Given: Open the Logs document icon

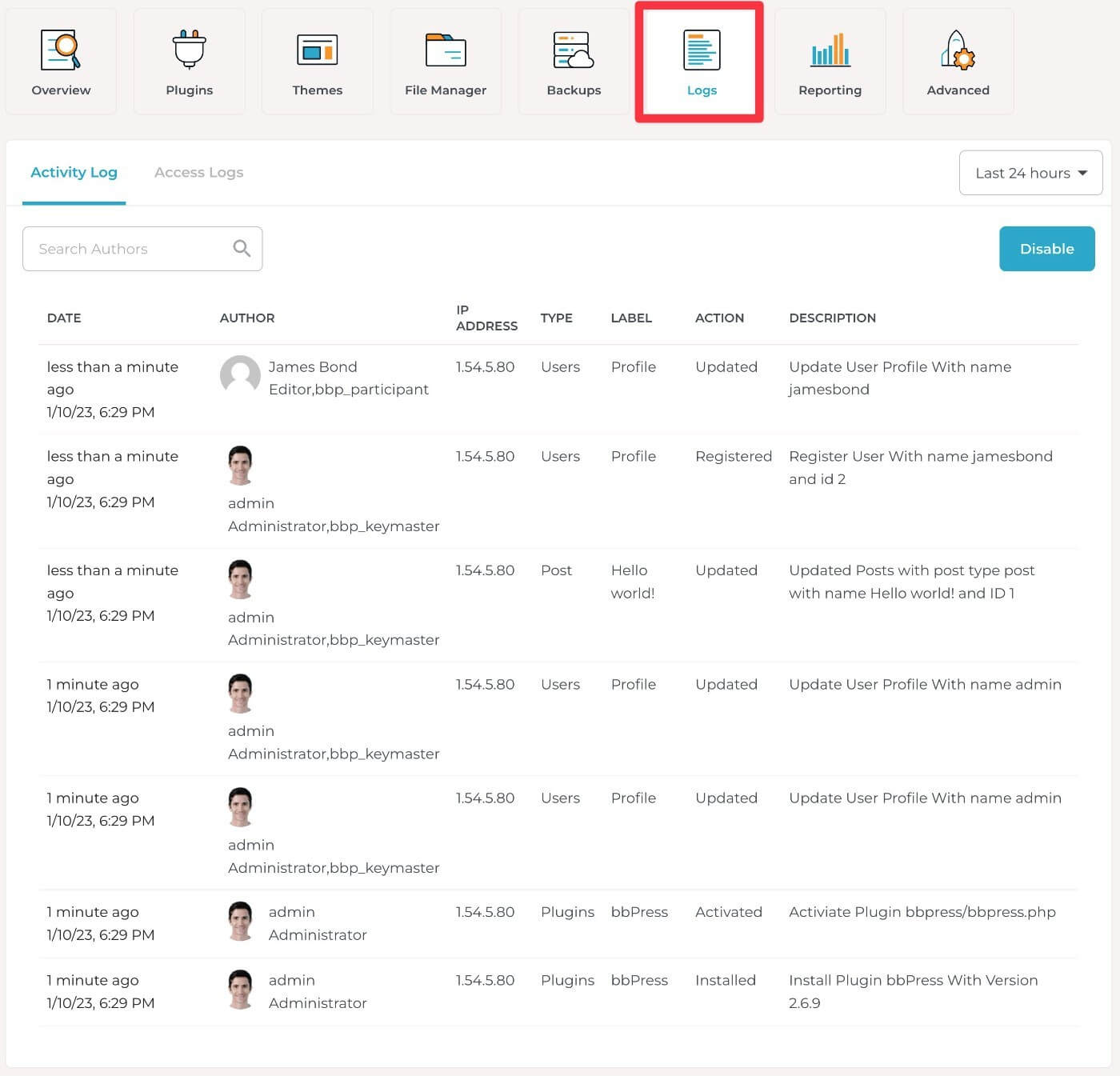Looking at the screenshot, I should pos(702,50).
